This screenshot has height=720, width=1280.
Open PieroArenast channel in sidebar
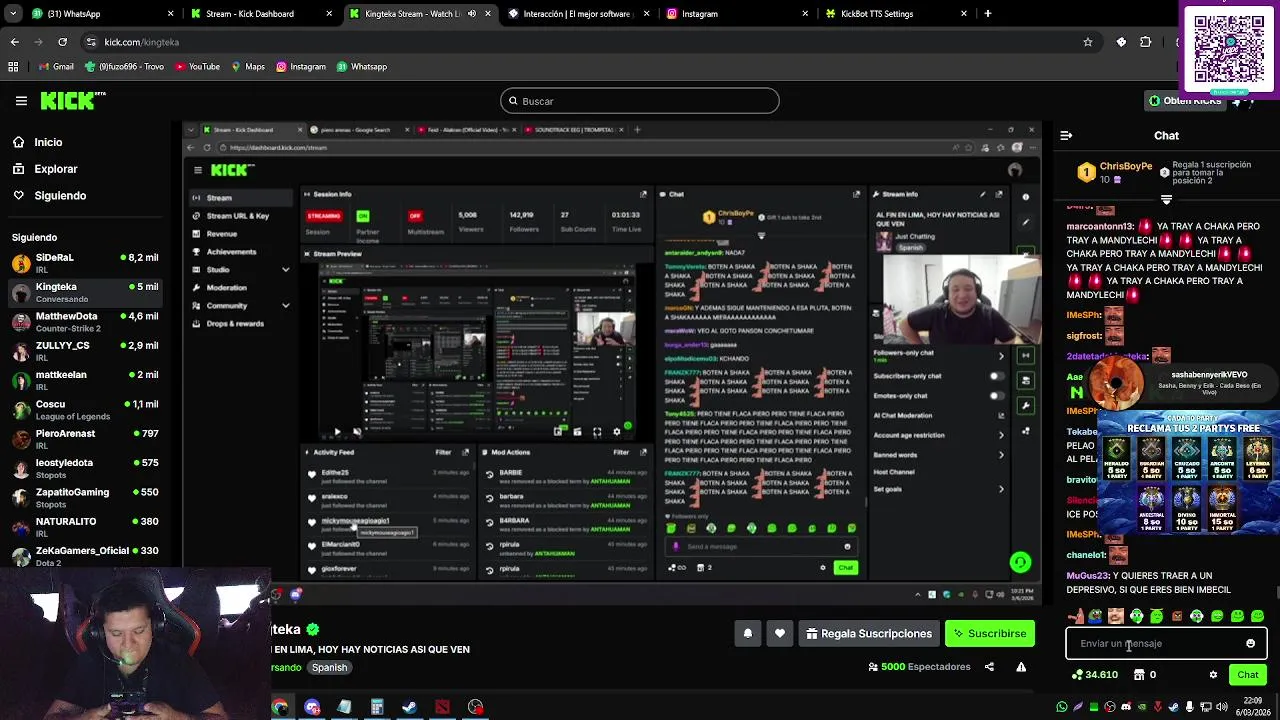[85, 439]
